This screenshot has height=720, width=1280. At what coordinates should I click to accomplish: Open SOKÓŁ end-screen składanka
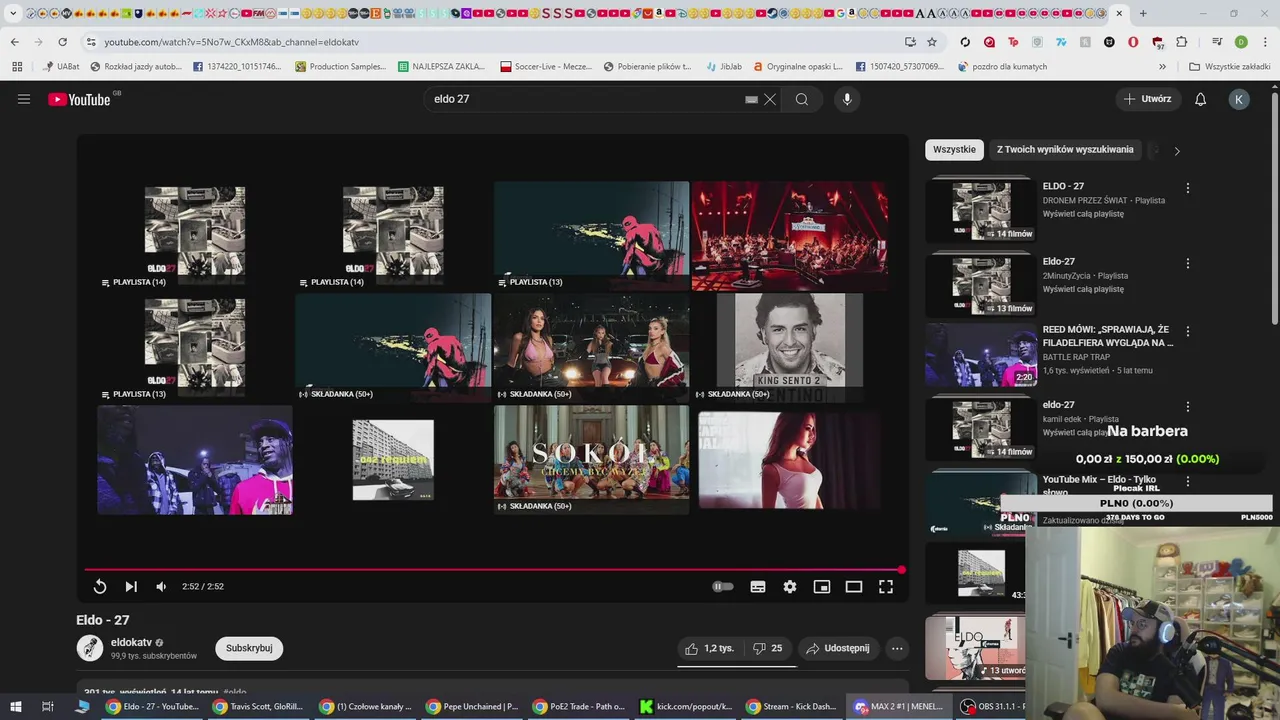[591, 459]
